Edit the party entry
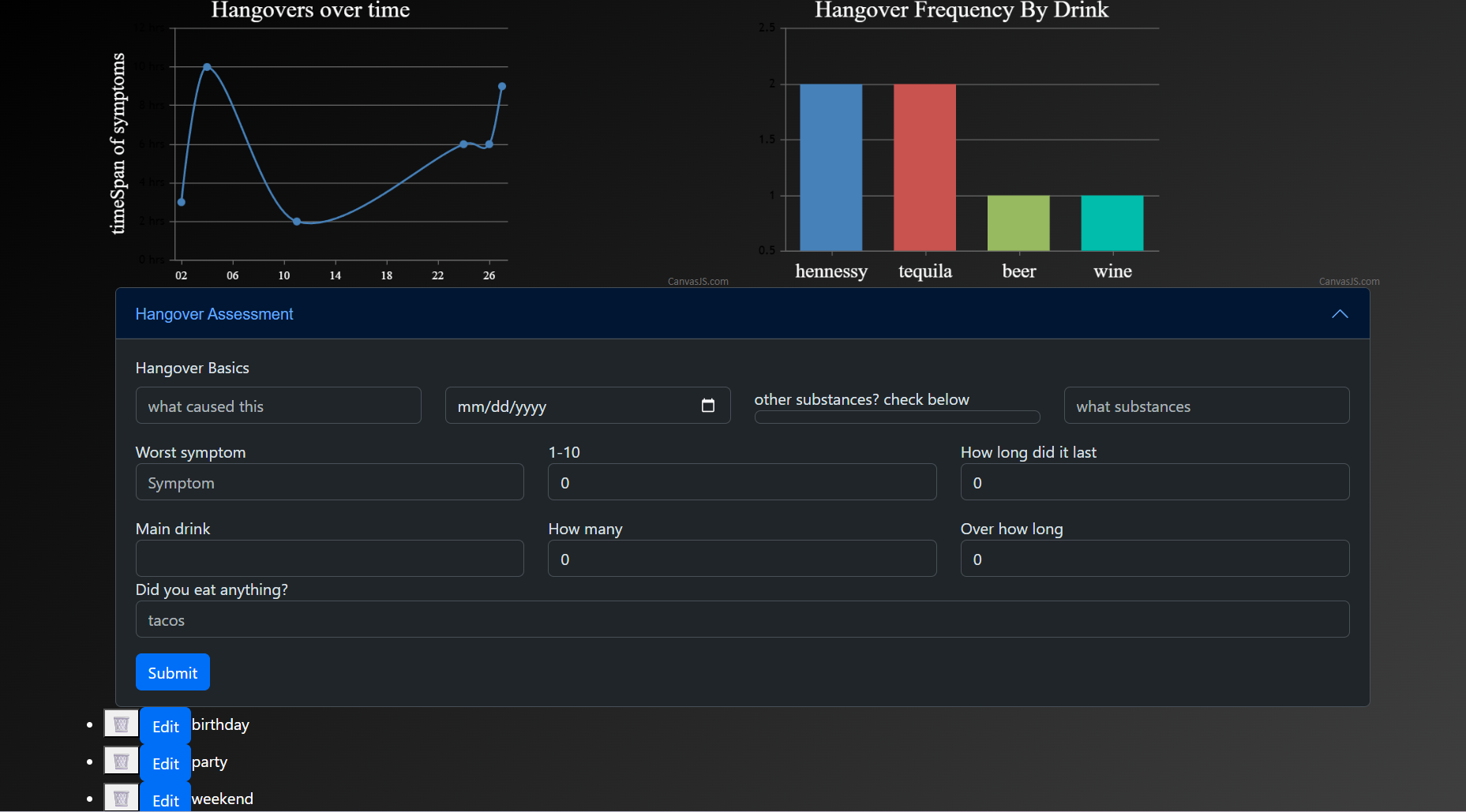Image resolution: width=1466 pixels, height=812 pixels. [165, 763]
